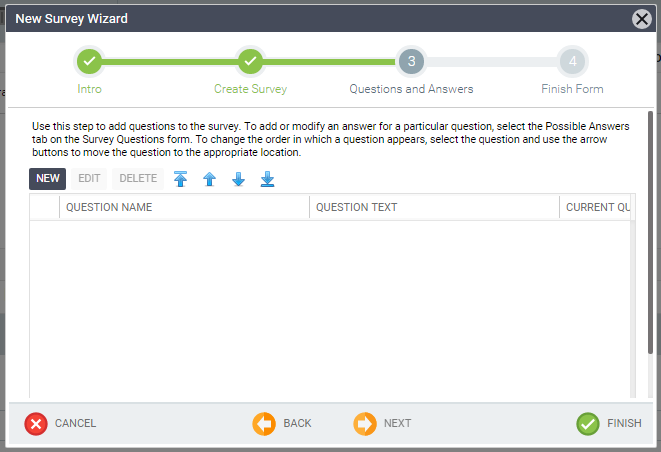Click the green Finish checkmark icon
661x452 pixels.
pos(588,424)
